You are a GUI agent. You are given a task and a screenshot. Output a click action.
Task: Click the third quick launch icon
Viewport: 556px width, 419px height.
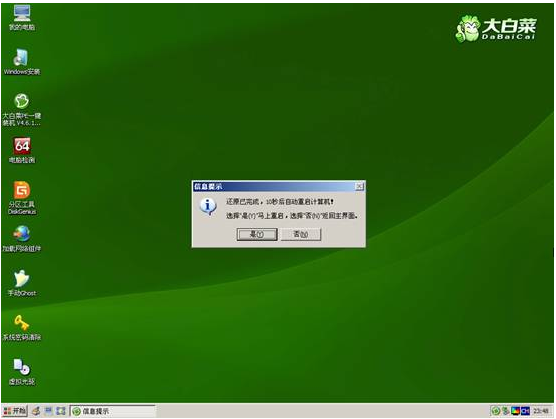click(61, 411)
